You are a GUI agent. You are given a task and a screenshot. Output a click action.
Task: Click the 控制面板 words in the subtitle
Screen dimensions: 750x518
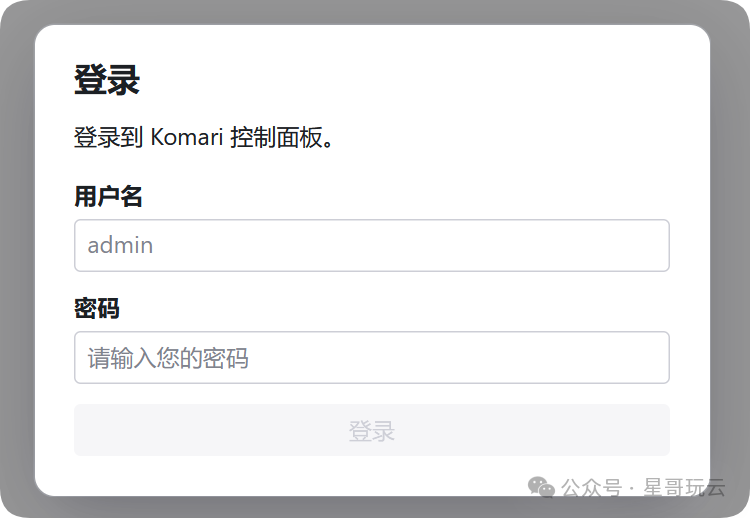coord(276,137)
